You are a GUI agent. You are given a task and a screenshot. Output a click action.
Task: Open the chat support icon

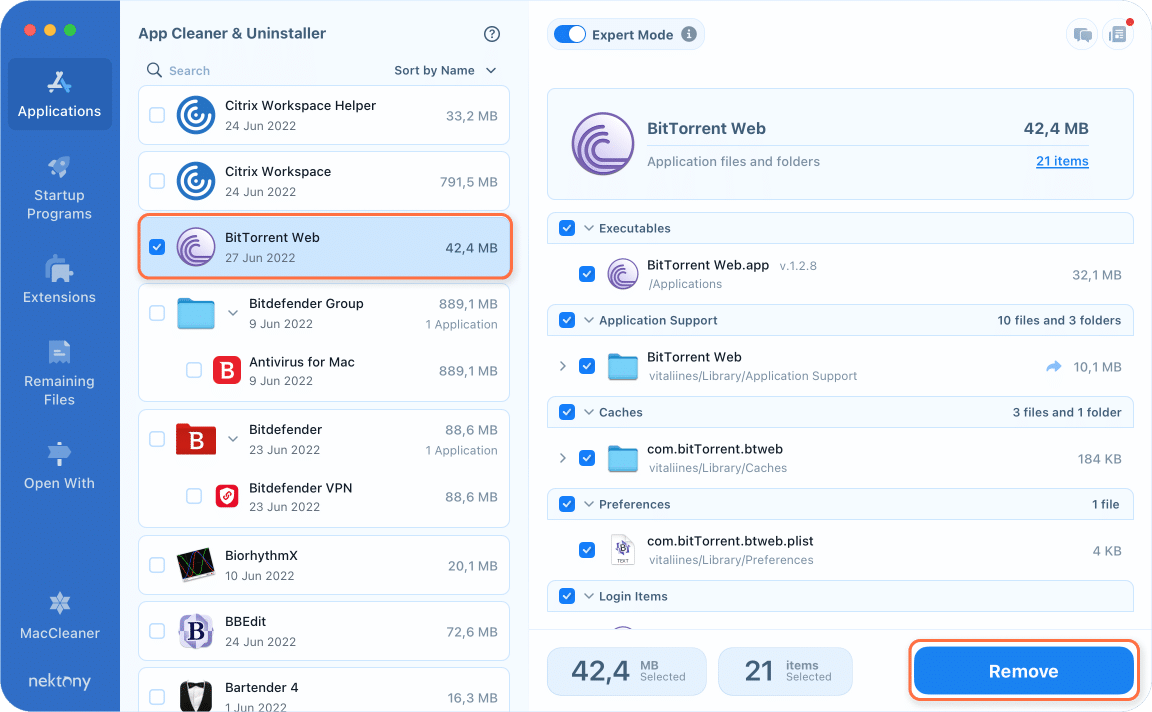point(1082,33)
